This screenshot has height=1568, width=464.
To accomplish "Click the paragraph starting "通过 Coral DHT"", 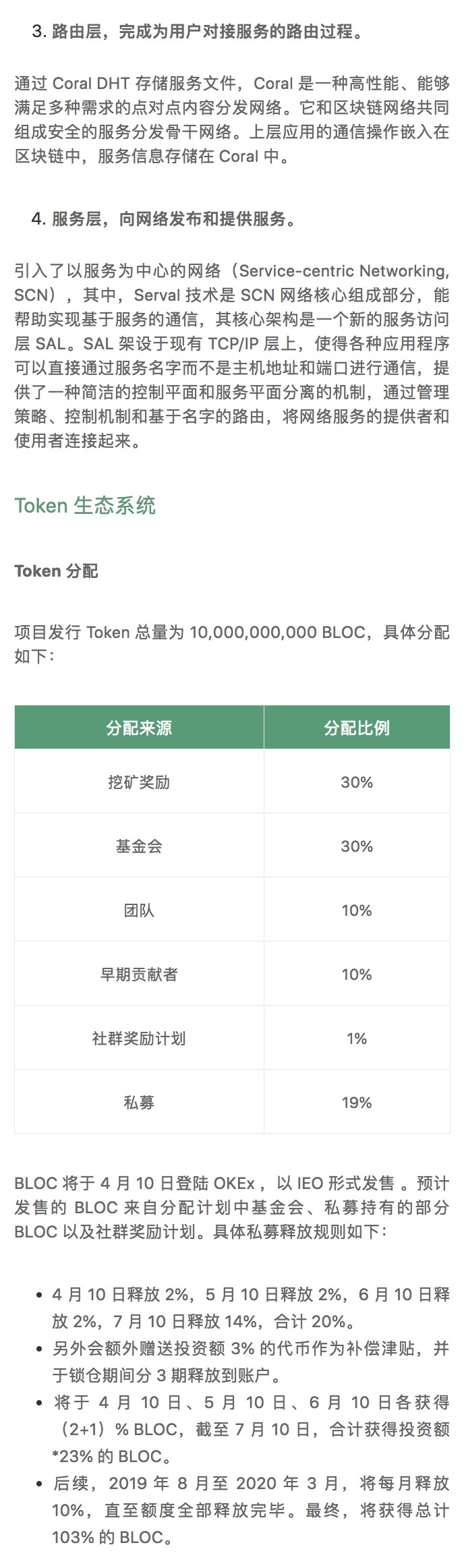I will pos(232,120).
